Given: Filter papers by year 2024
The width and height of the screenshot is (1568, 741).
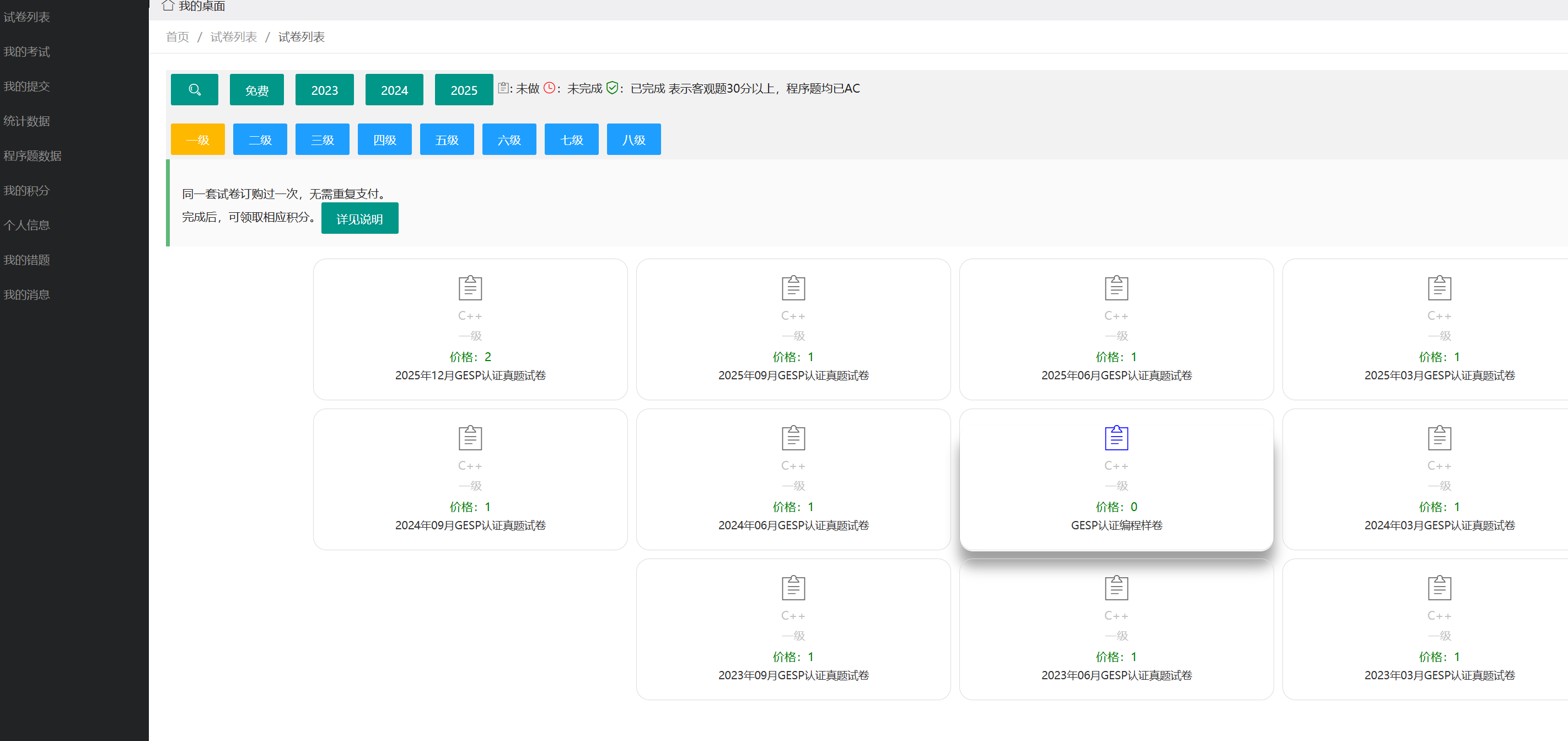Looking at the screenshot, I should (x=394, y=89).
